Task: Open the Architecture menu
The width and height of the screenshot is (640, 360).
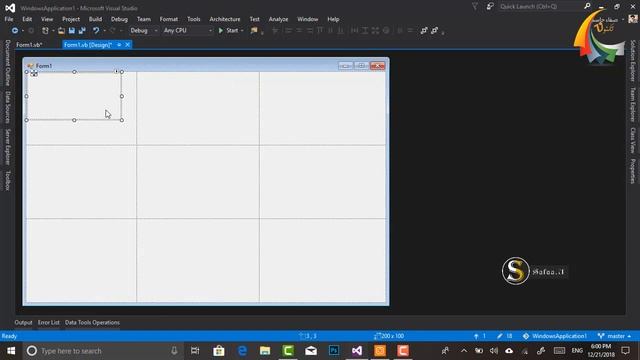Action: pyautogui.click(x=224, y=19)
